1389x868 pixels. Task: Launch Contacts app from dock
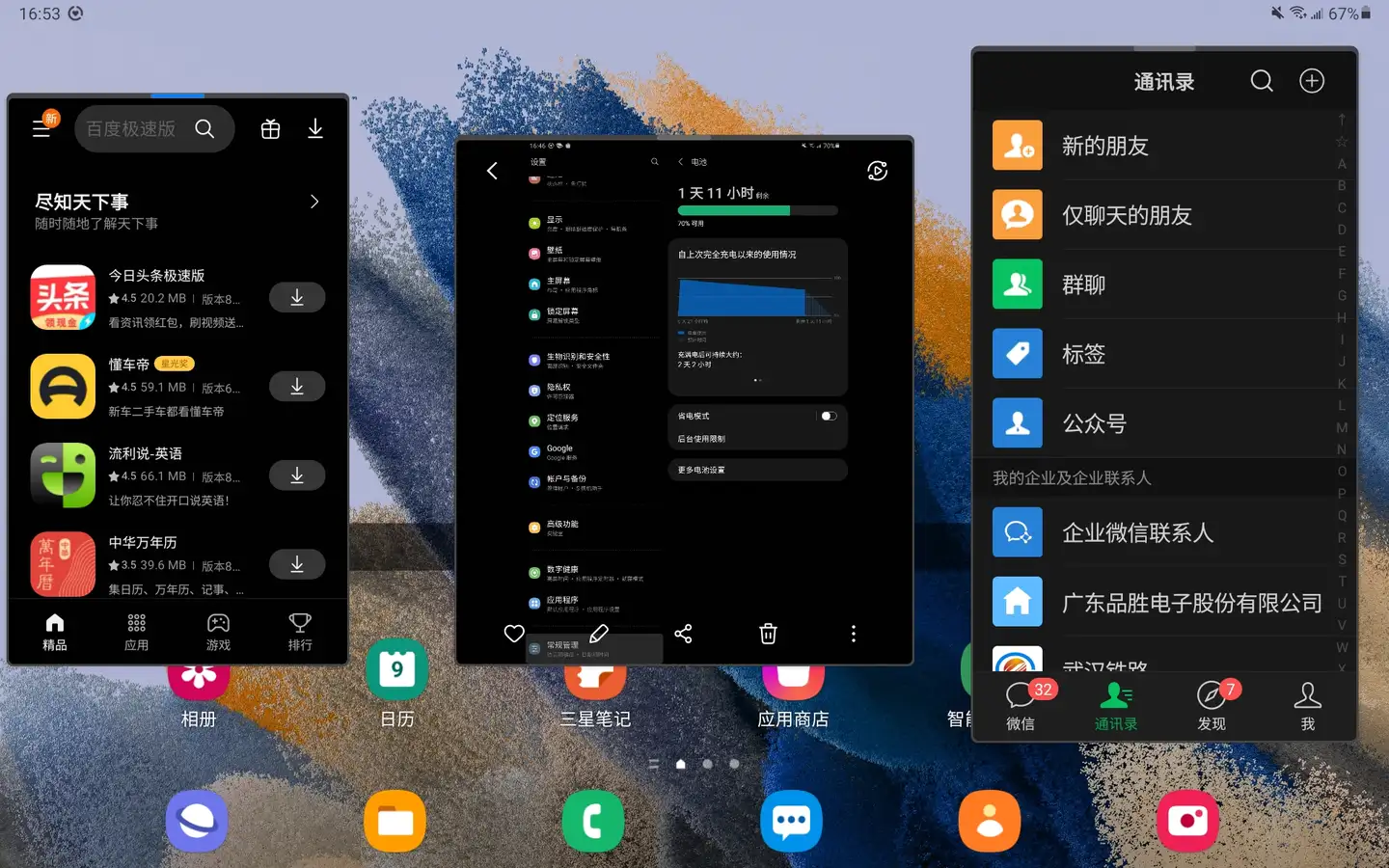click(990, 821)
